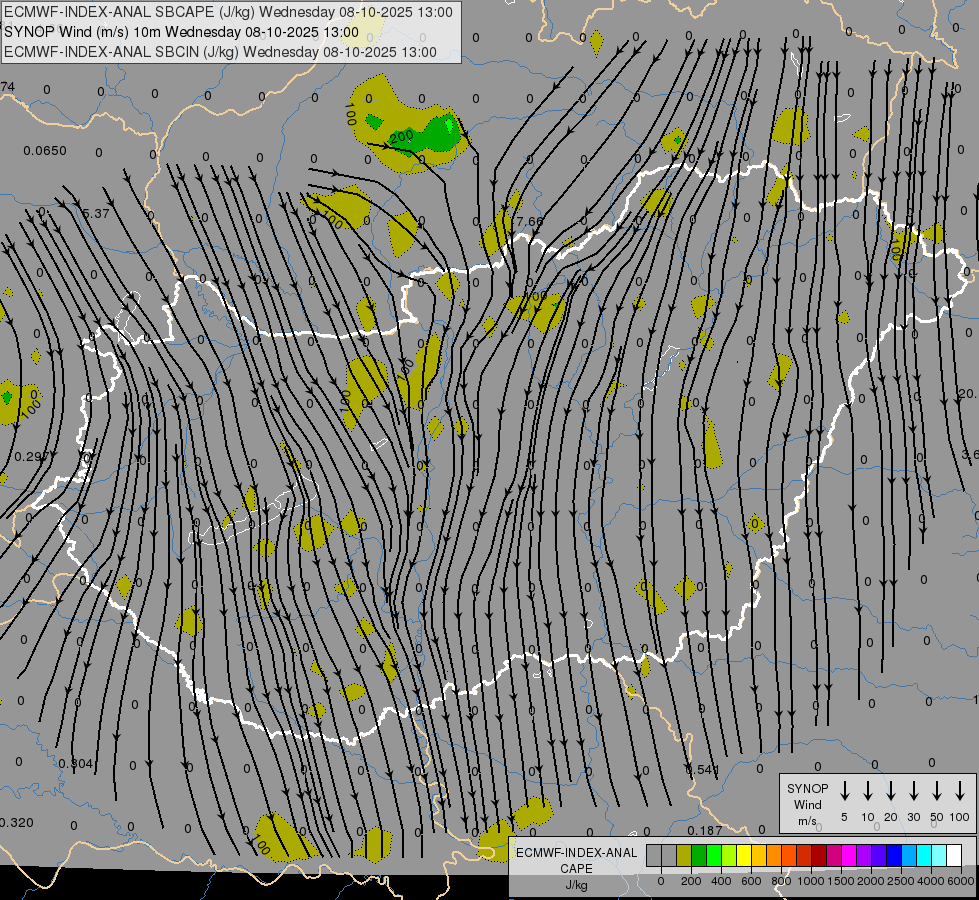This screenshot has height=900, width=979.
Task: Click the 30 value in wind legend
Action: 913,817
